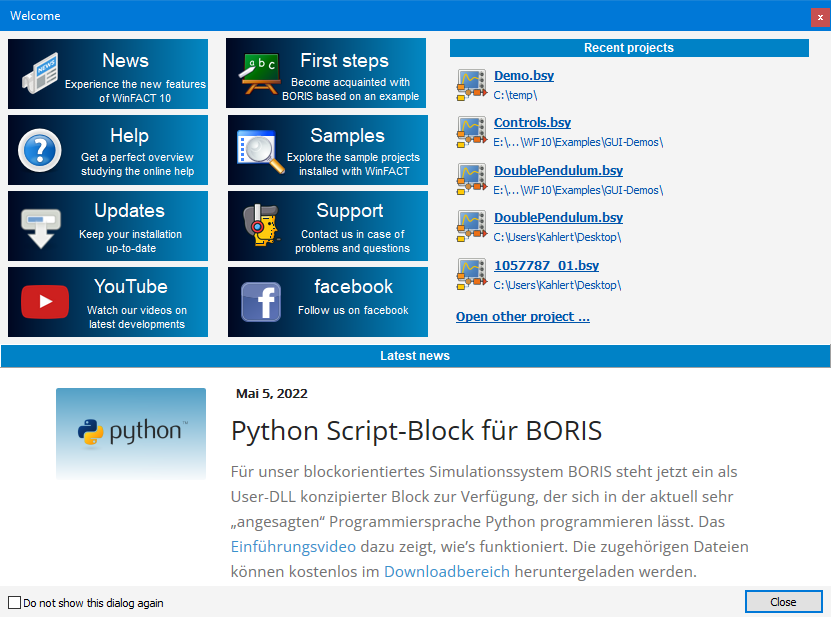Click the 'Recent projects' header
831x617 pixels.
tap(629, 48)
